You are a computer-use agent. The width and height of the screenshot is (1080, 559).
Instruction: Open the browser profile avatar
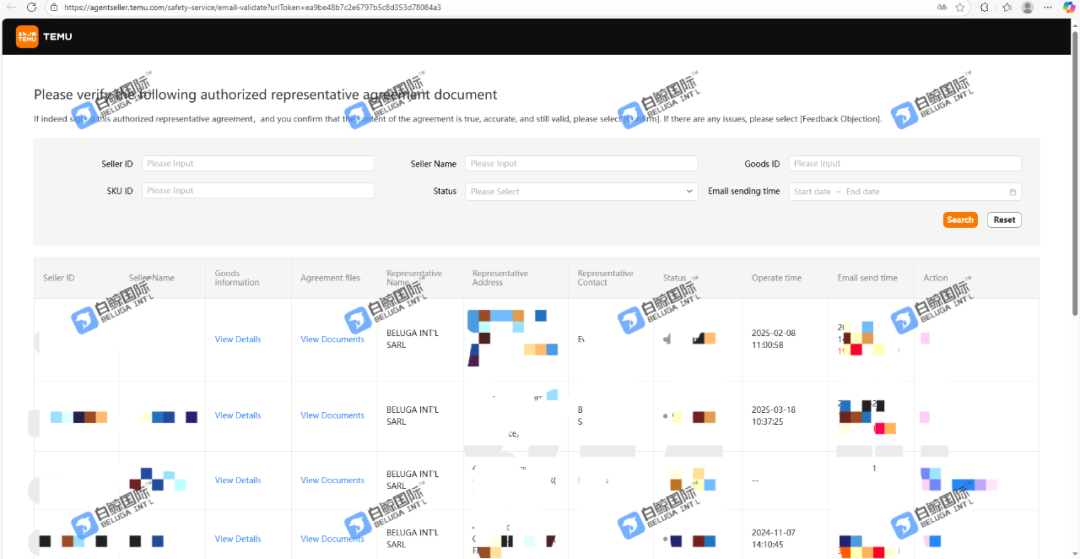coord(1028,8)
